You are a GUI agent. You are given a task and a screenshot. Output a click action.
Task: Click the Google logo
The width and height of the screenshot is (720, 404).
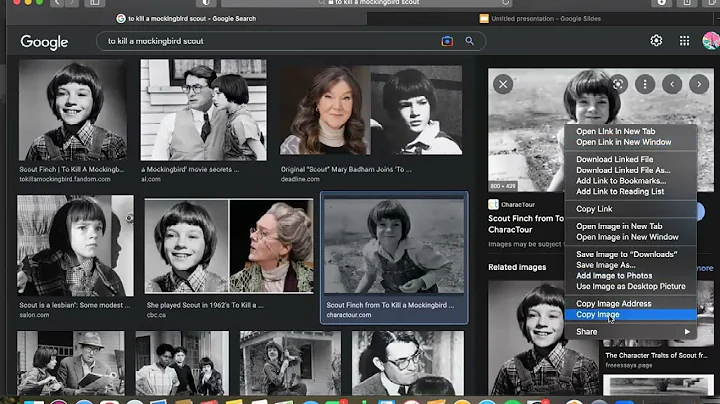pos(44,42)
